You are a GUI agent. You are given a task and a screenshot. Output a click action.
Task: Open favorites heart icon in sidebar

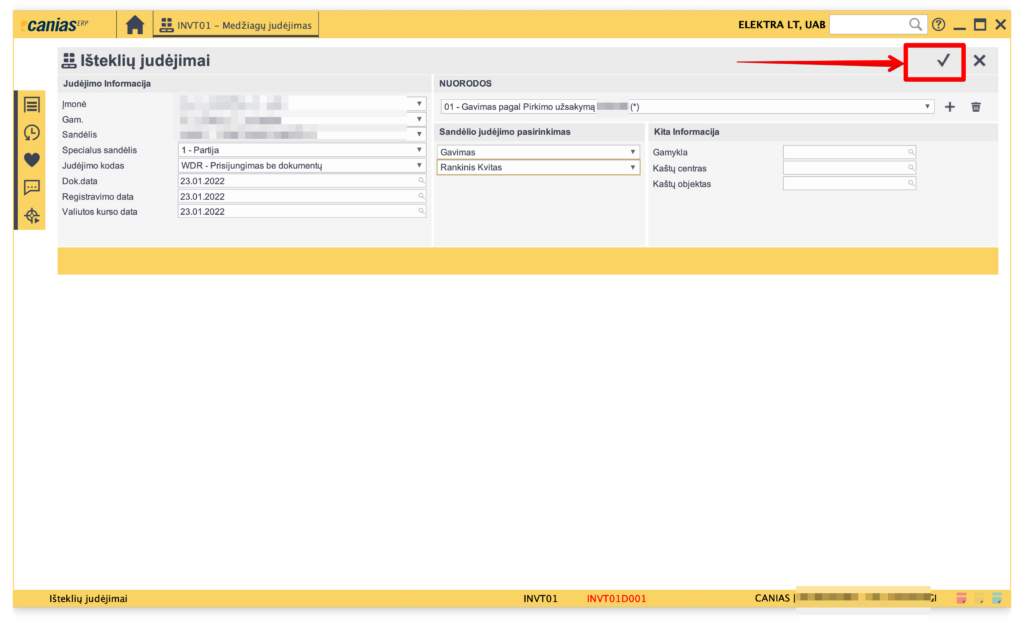click(32, 159)
